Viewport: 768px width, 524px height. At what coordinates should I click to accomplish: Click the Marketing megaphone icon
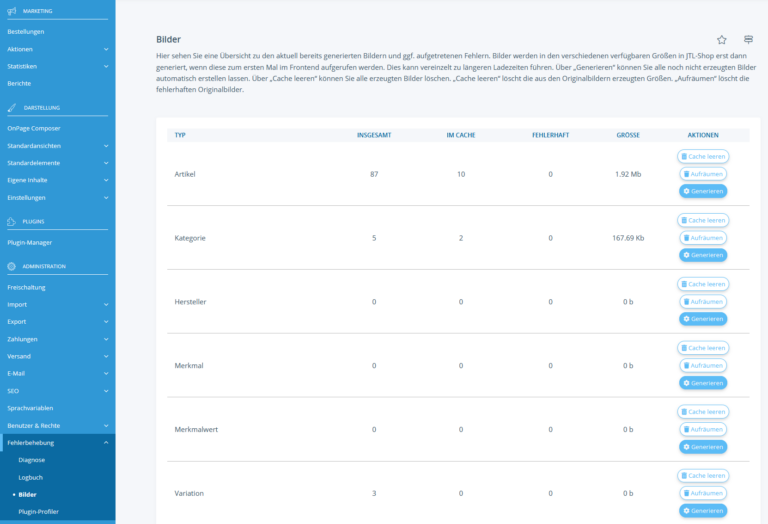[11, 10]
